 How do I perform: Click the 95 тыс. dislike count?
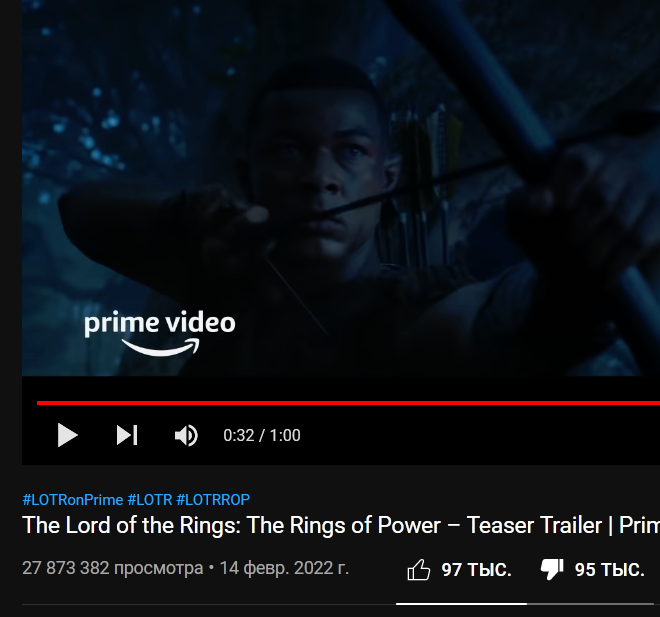[x=610, y=570]
